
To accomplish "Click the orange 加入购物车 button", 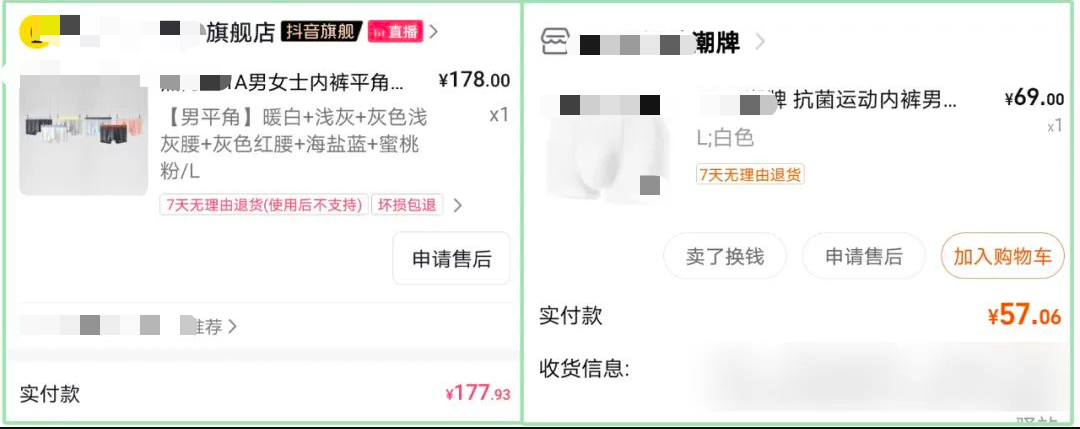I will [x=1003, y=256].
